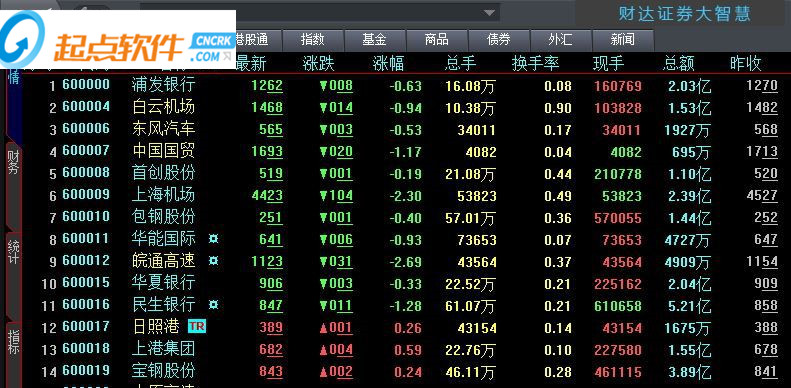Screen dimensions: 791x388
Task: Click total volume 61.07万 for 民生银行
Action: [x=470, y=306]
